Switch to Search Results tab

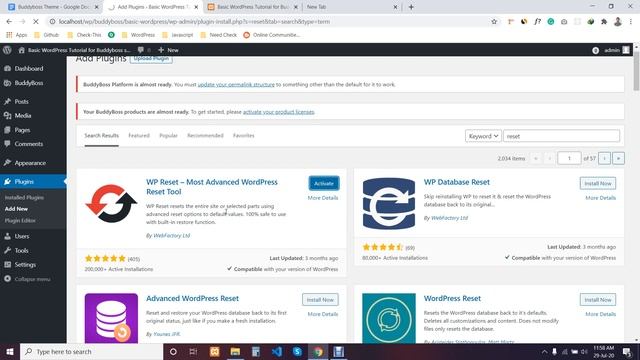102,136
